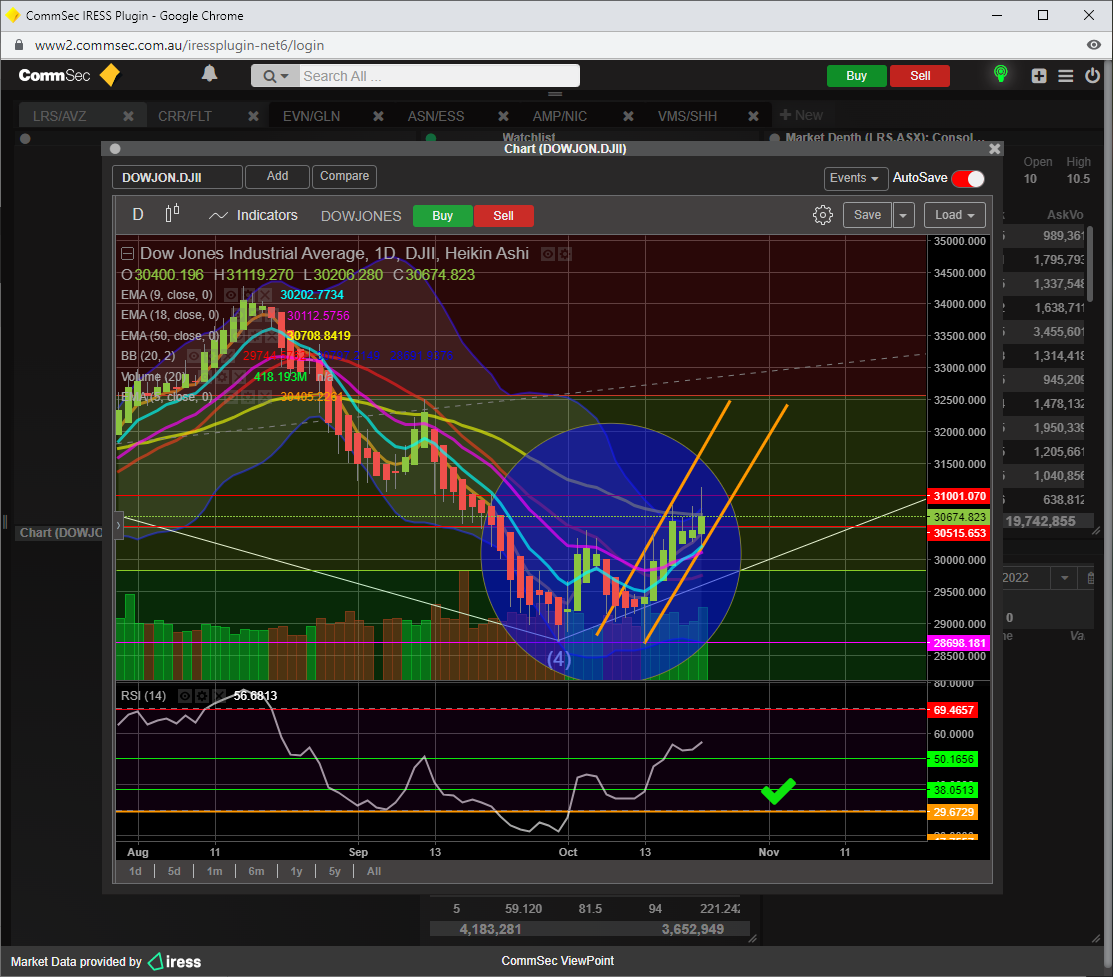Open the Indicators menu
The image size is (1113, 977).
click(253, 215)
